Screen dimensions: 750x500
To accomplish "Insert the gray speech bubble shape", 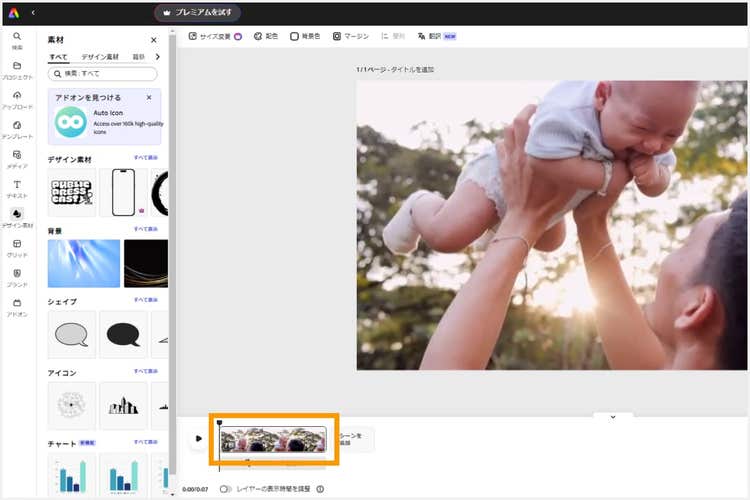I will 72,334.
